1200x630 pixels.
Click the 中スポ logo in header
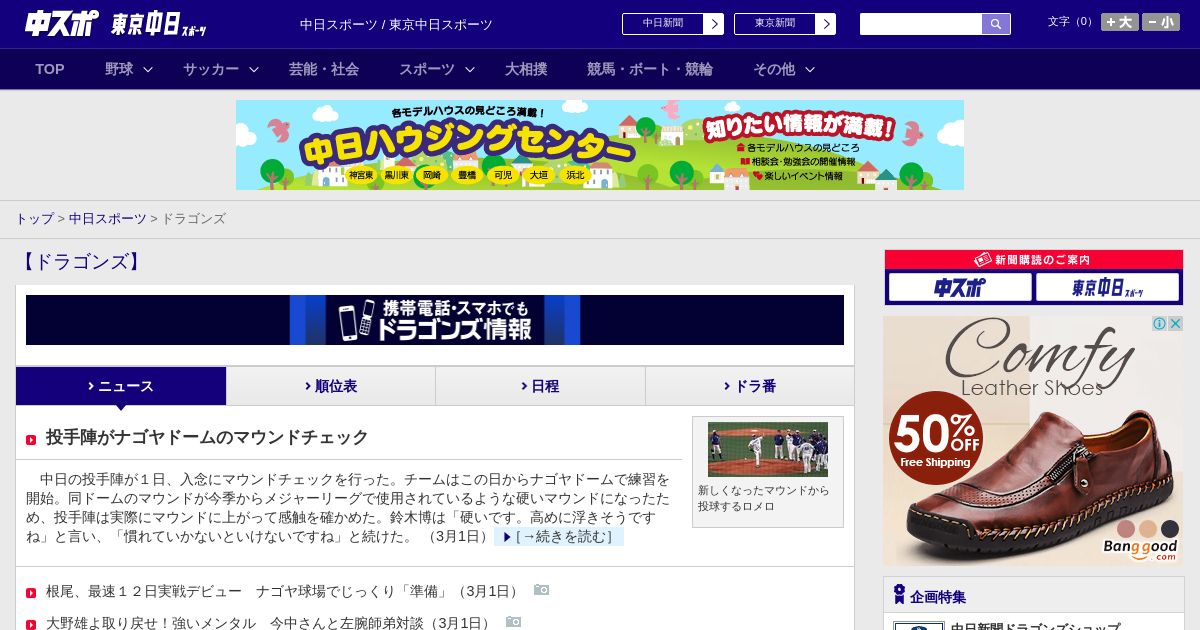pos(61,23)
